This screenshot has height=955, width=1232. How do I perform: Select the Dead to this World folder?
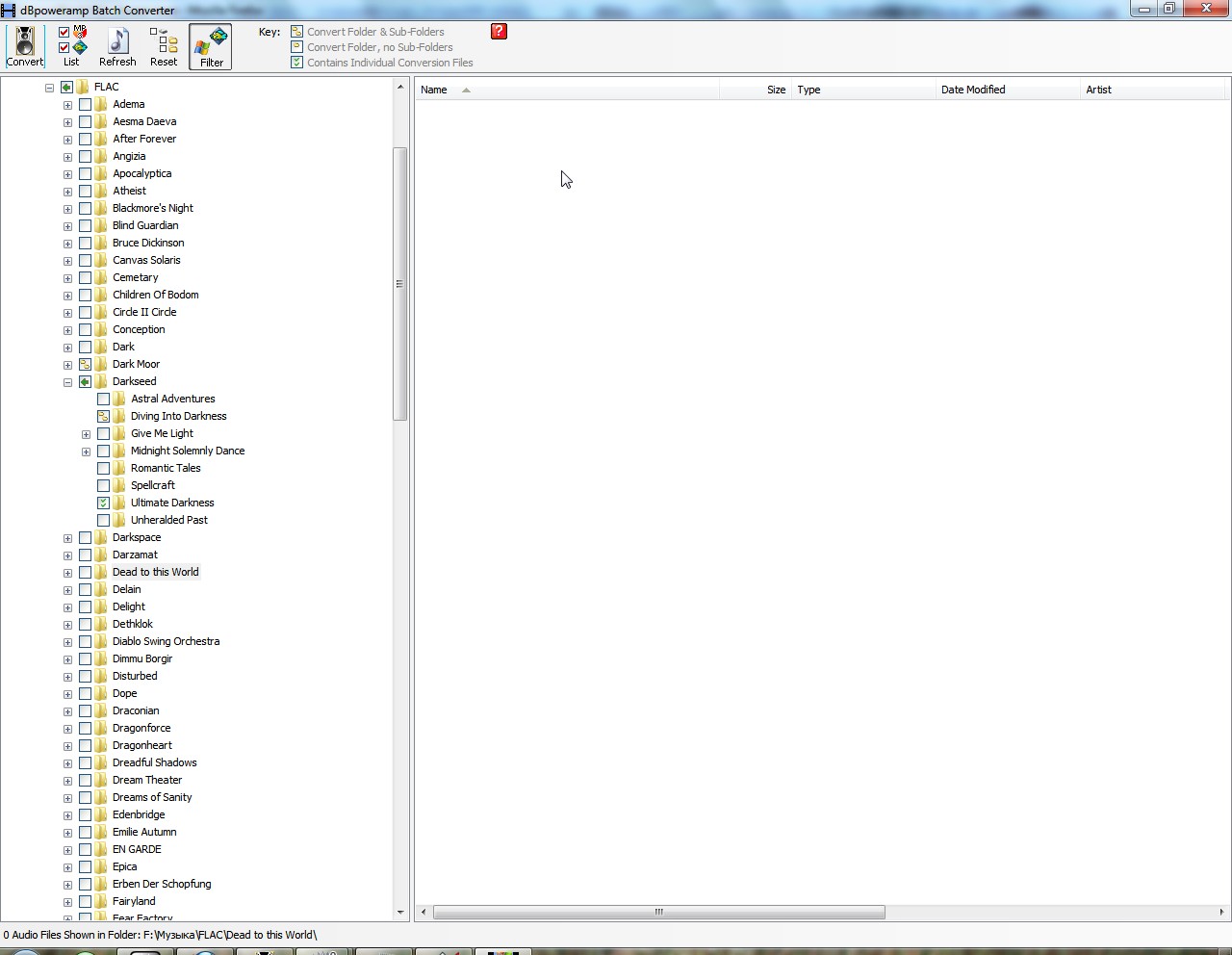coord(156,572)
